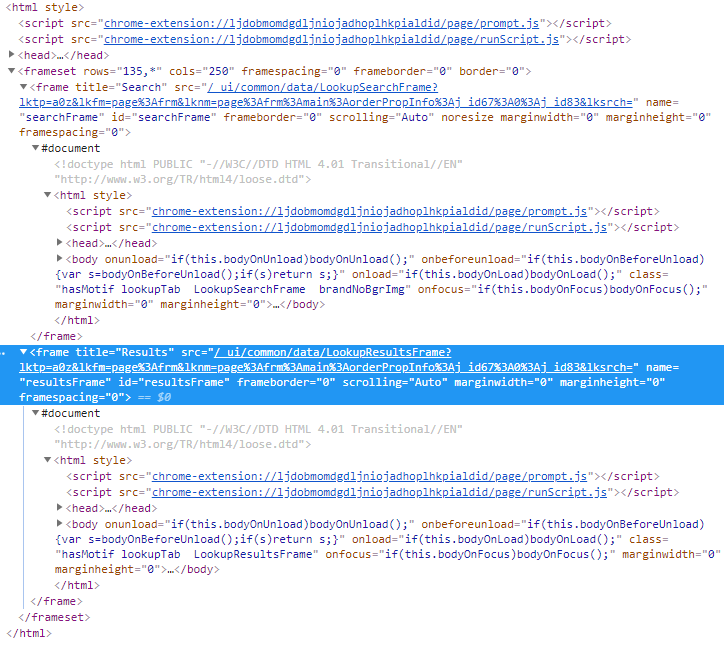
Task: Expand head node inside Search frame document
Action: 59,242
